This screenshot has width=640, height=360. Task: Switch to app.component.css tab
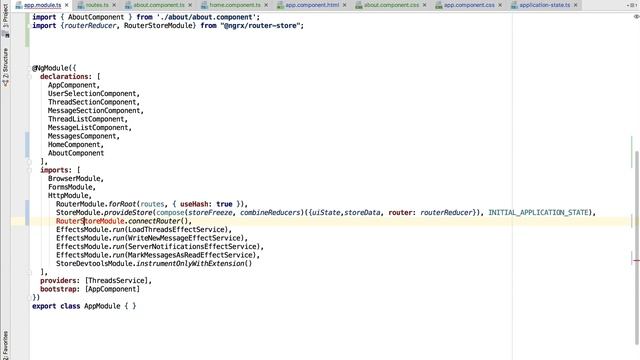(x=469, y=5)
